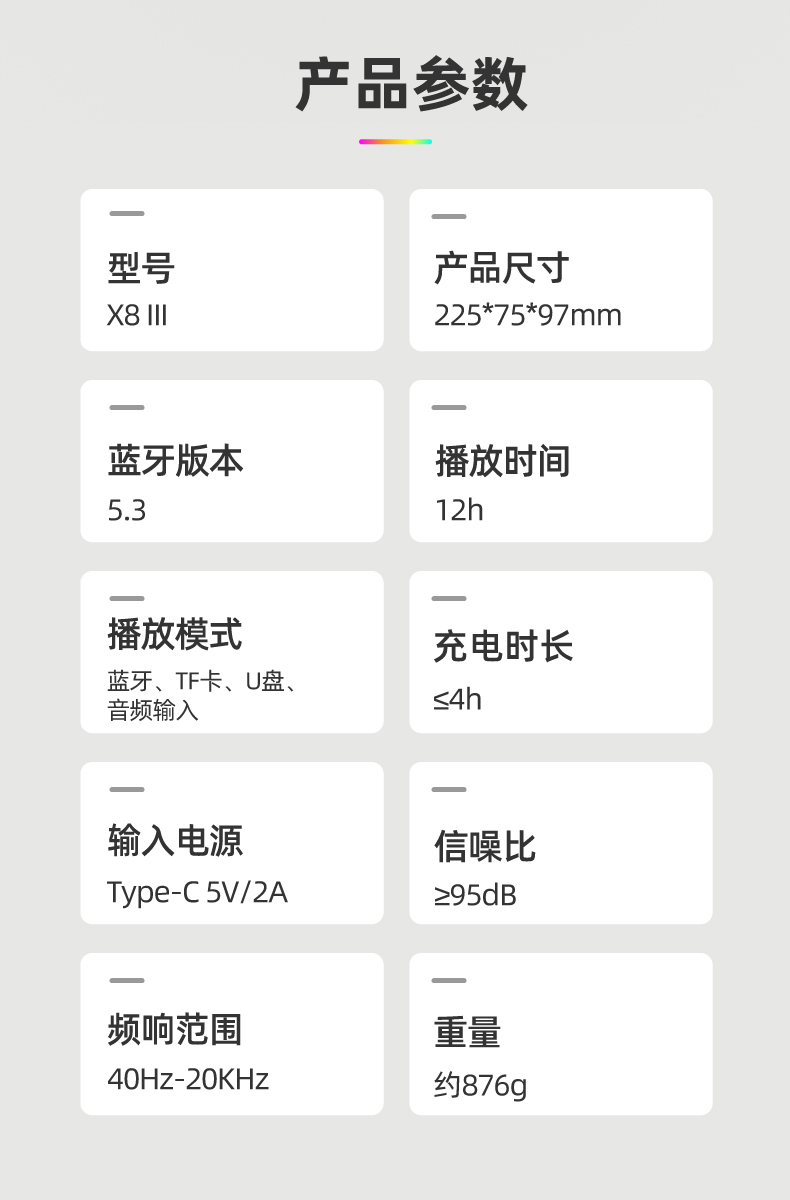
Task: Click the 播放模式 label
Action: [x=175, y=634]
